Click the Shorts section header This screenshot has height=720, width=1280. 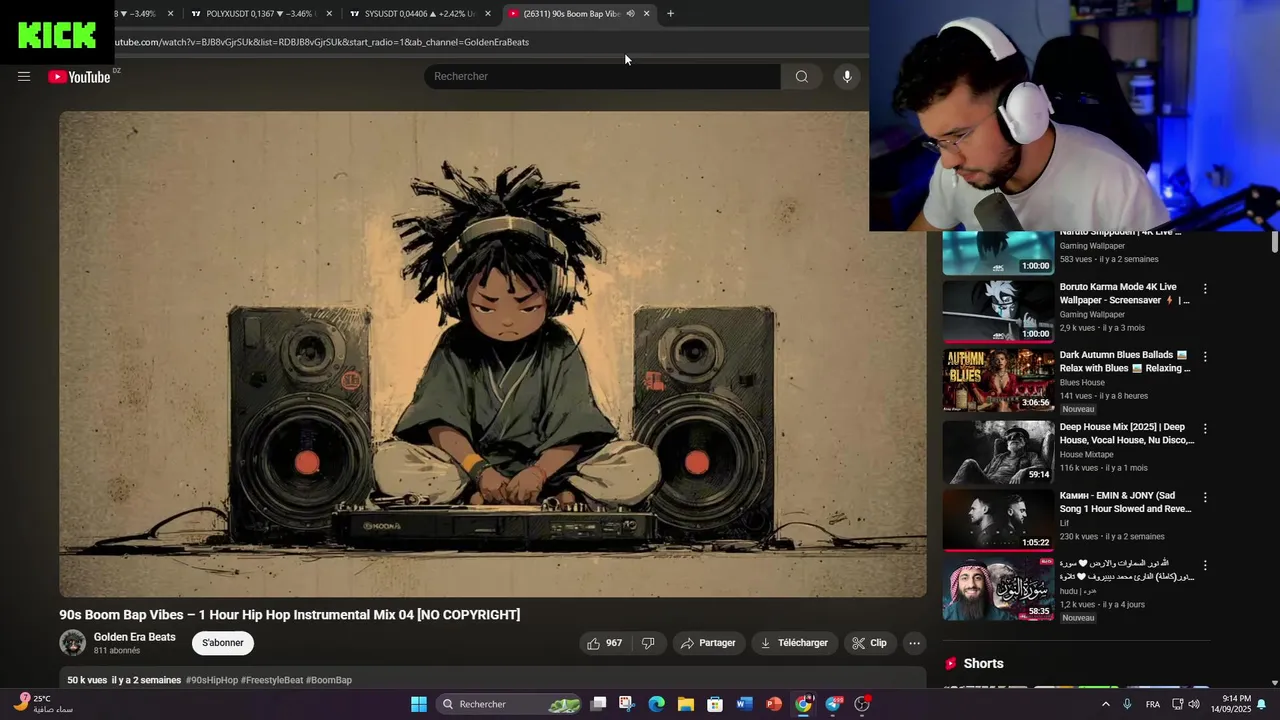(x=974, y=663)
